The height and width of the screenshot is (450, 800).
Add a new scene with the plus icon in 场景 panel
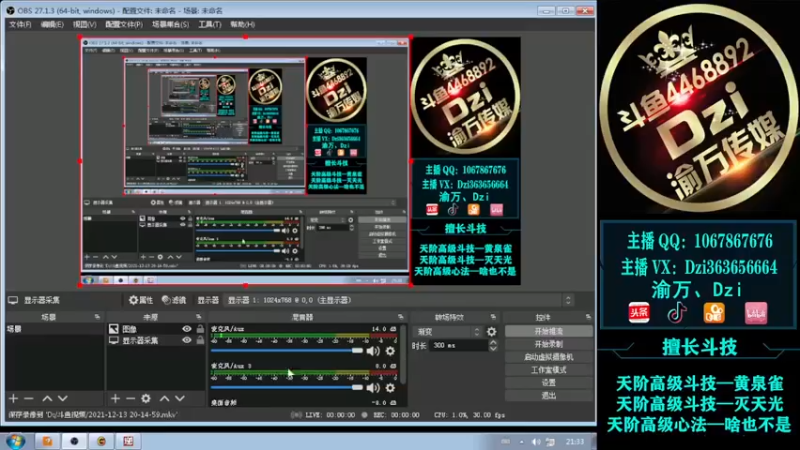pos(13,398)
